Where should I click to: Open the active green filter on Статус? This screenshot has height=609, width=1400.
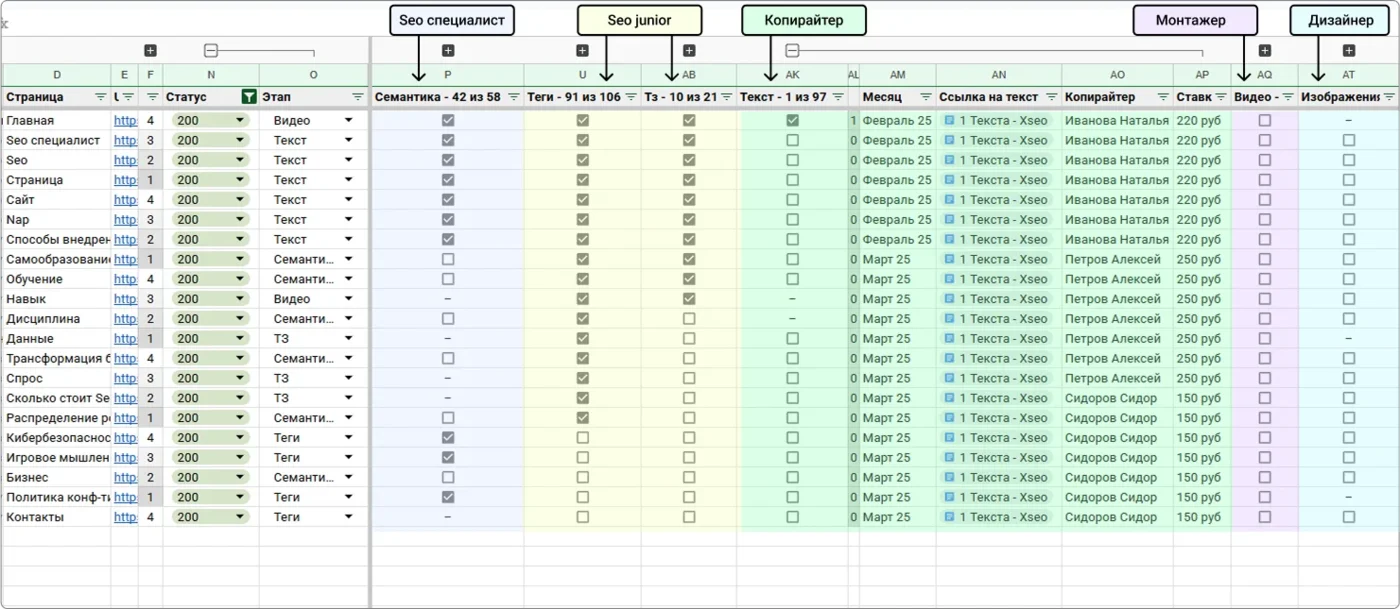click(249, 97)
